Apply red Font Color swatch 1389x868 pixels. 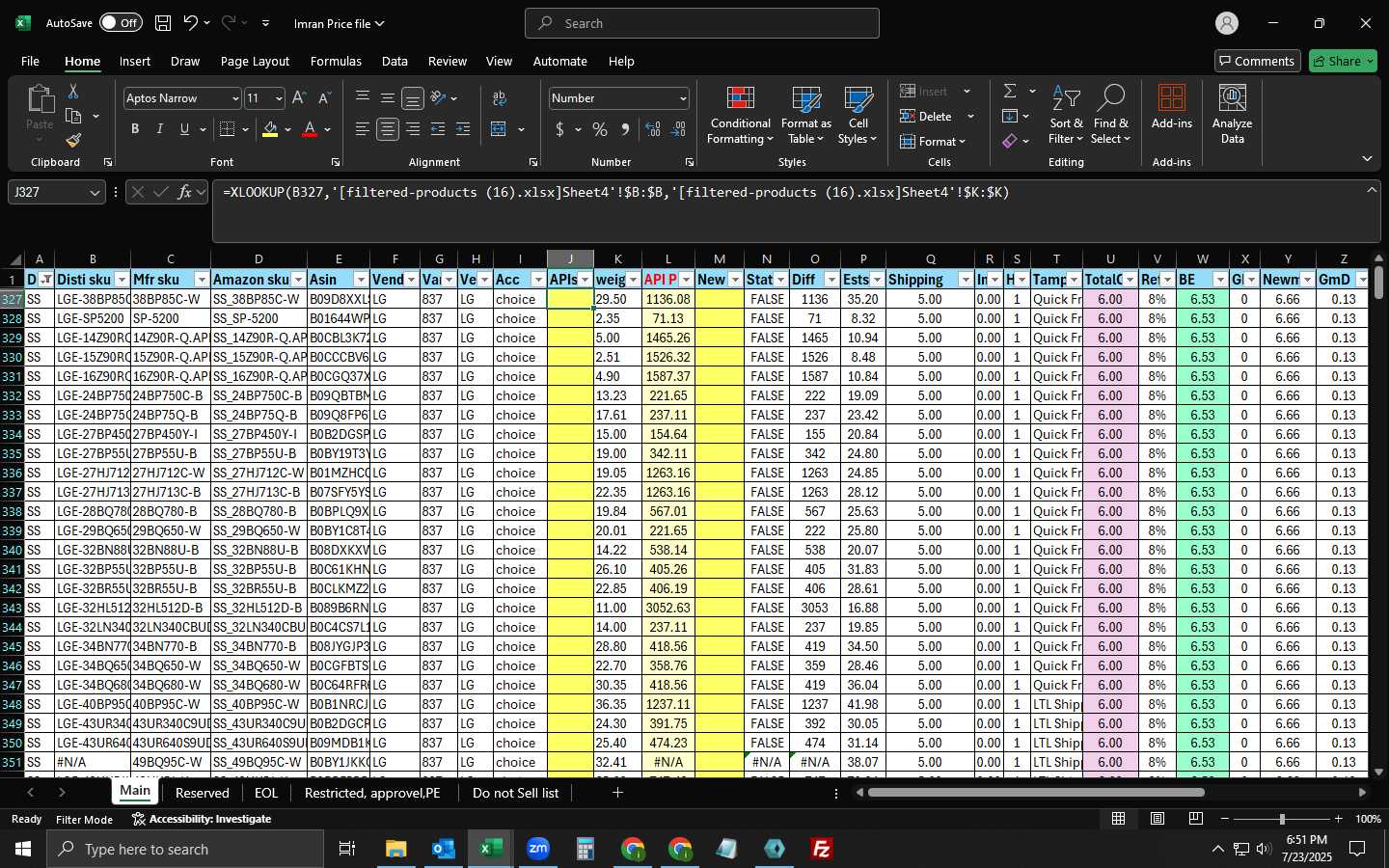point(310,129)
